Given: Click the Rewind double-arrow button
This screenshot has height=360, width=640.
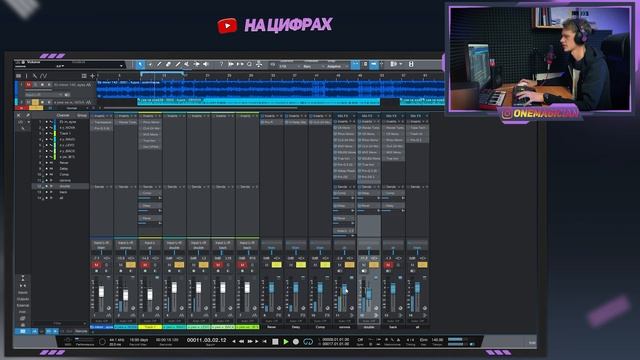Looking at the screenshot, I should [241, 341].
